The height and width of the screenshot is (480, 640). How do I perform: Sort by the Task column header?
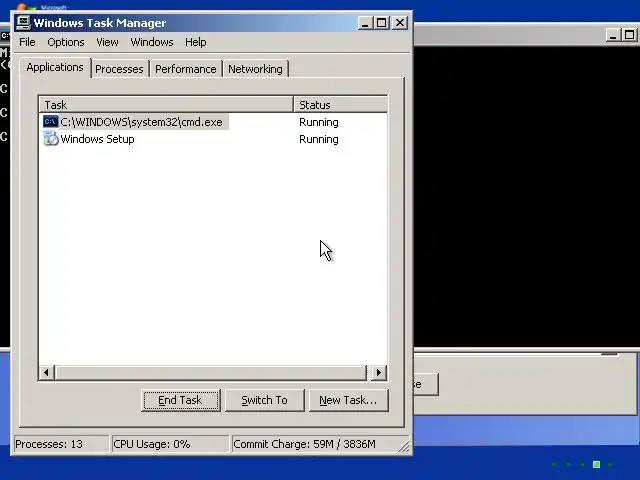click(167, 104)
